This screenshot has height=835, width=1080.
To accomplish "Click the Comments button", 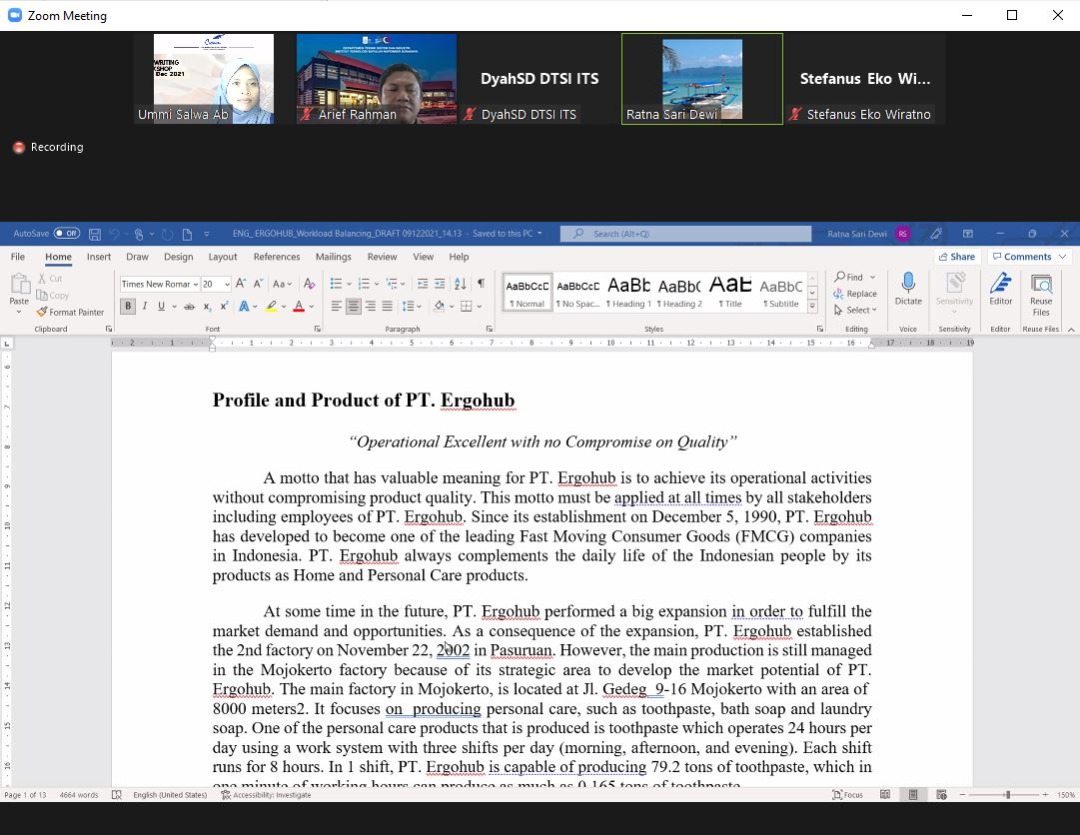I will pyautogui.click(x=1029, y=257).
